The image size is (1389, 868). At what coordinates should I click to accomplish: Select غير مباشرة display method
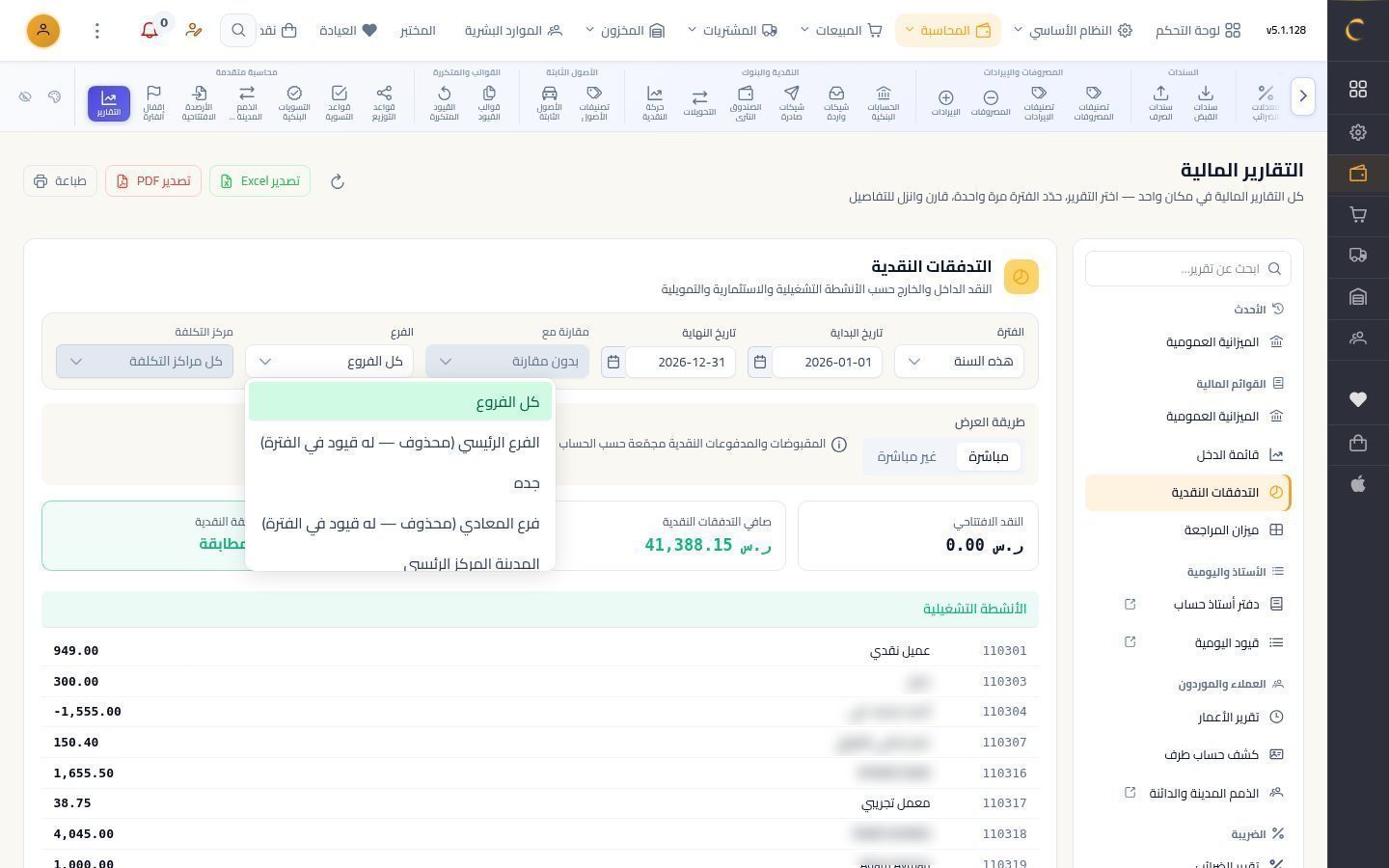point(907,456)
